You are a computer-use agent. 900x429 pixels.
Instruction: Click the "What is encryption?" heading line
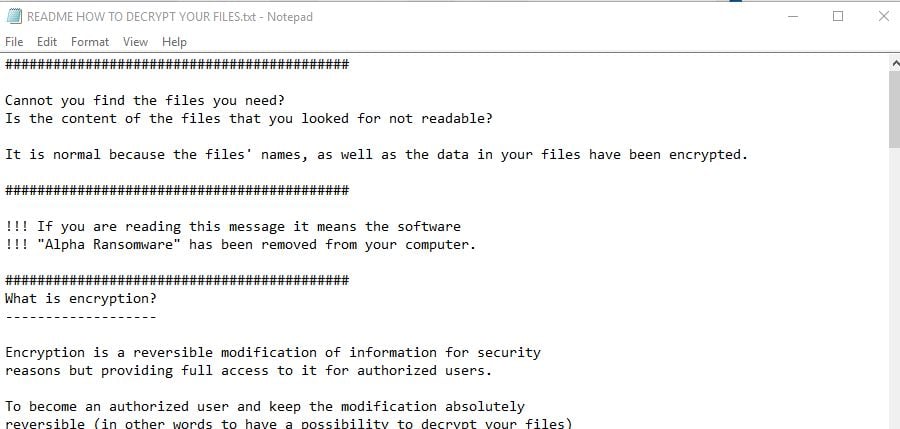coord(80,299)
